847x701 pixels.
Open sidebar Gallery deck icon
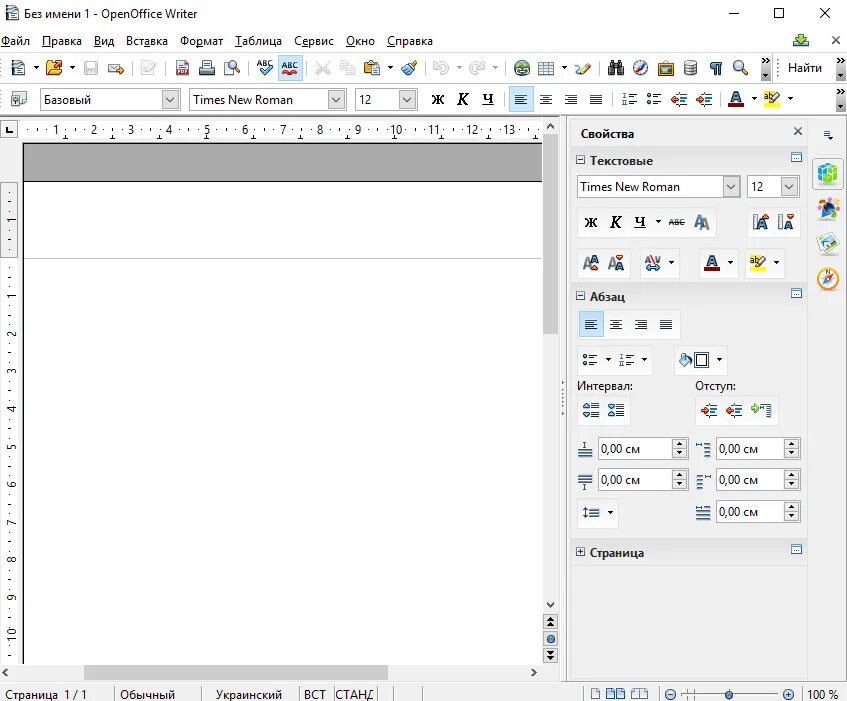pos(828,243)
